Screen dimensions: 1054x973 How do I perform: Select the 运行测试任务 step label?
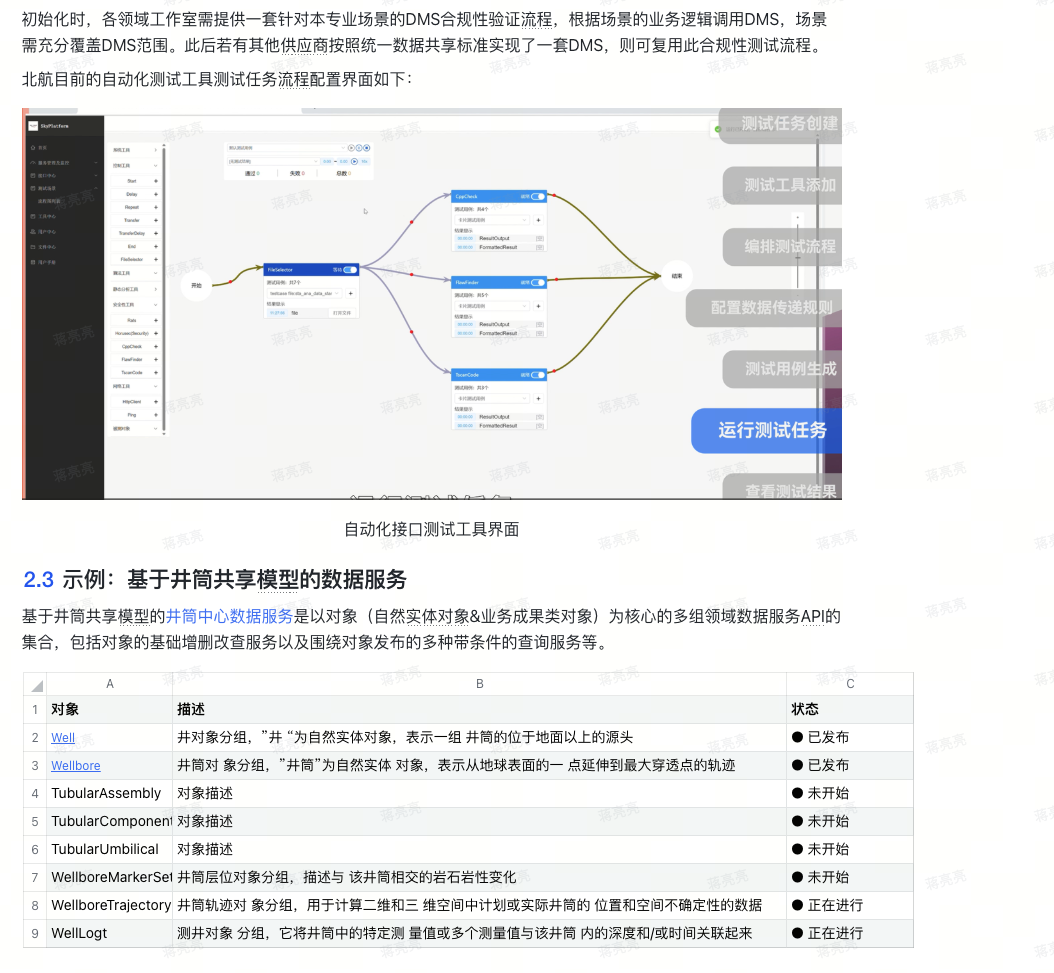pyautogui.click(x=772, y=431)
